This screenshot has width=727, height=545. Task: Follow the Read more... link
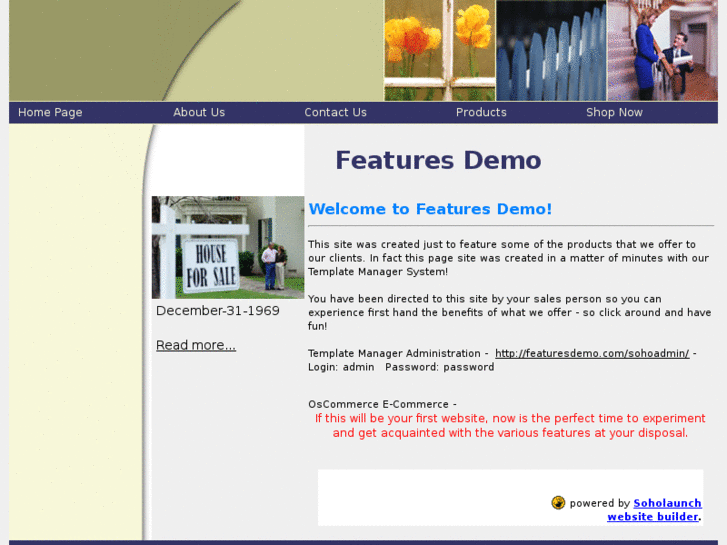pos(196,345)
